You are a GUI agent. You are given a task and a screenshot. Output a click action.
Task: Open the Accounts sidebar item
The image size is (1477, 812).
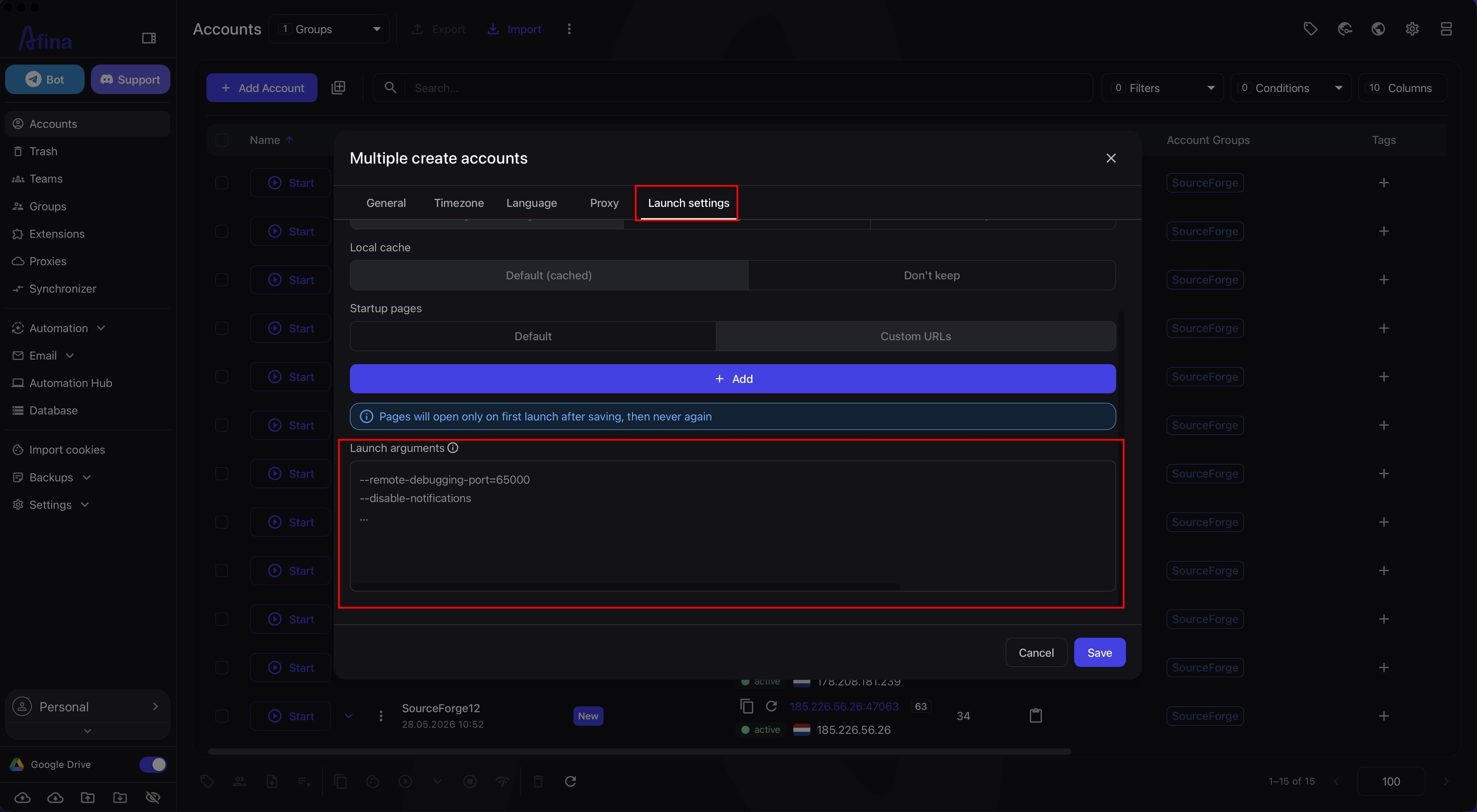point(88,124)
